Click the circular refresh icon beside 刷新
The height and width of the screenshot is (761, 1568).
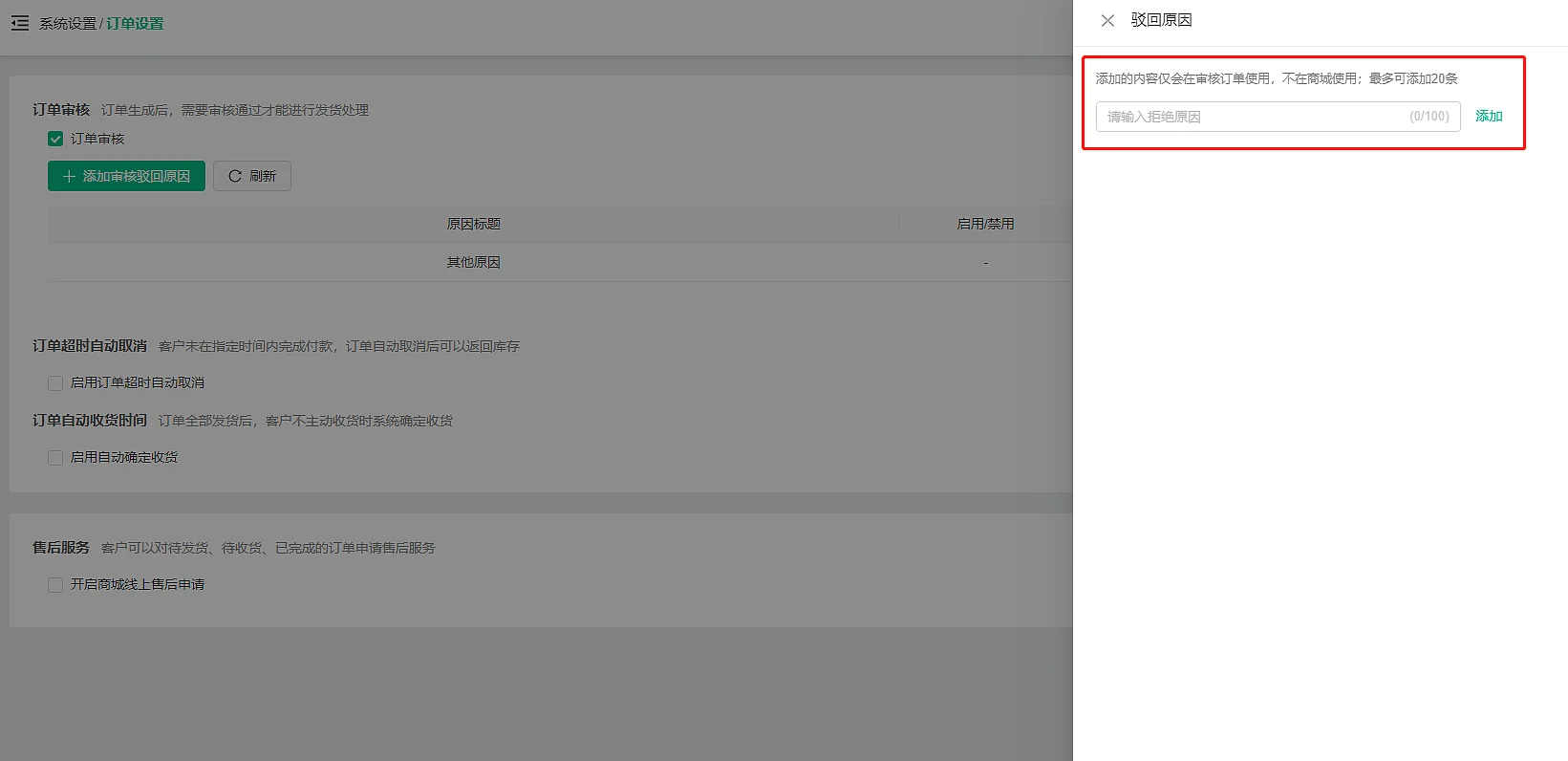(x=235, y=177)
